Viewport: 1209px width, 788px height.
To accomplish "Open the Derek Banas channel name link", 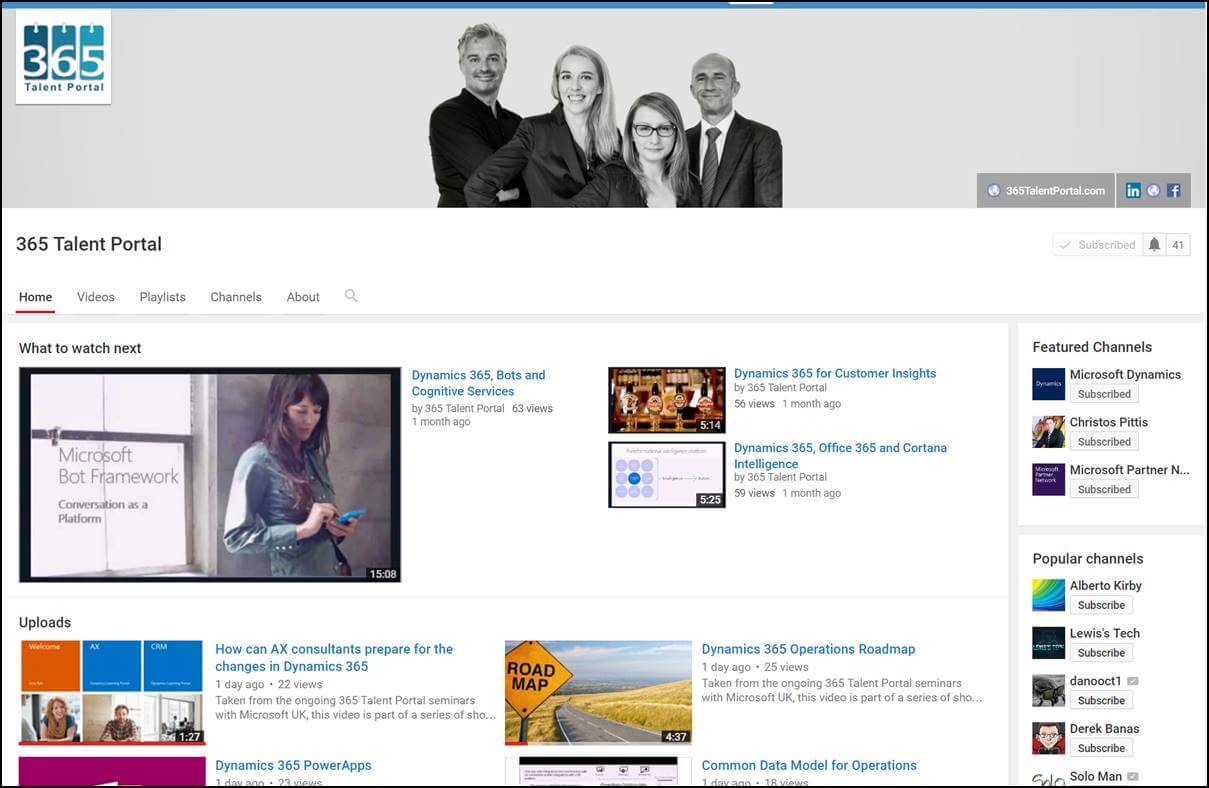I will coord(1105,728).
